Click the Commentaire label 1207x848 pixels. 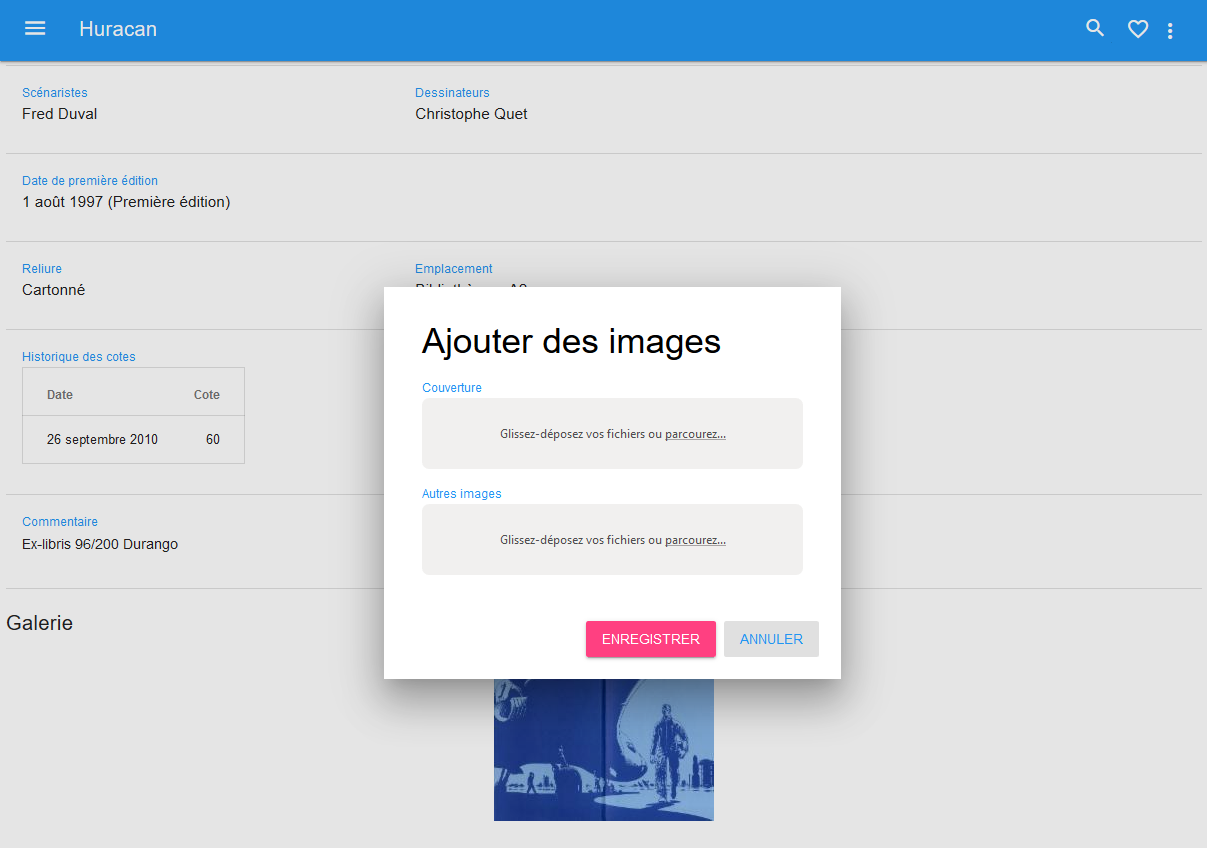click(x=60, y=522)
